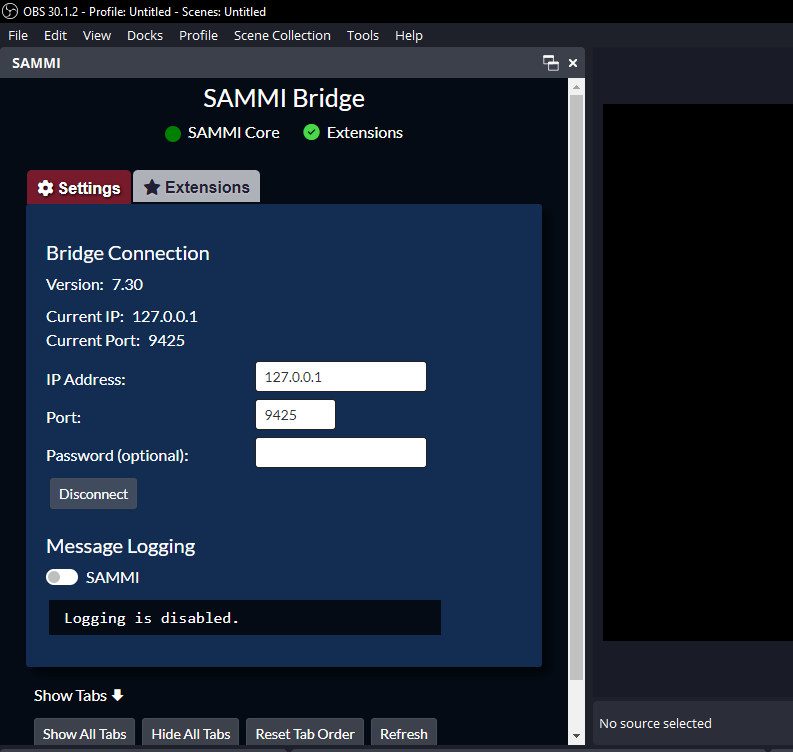Click the scrollbar down arrow in SAMMI dock
The width and height of the screenshot is (793, 752).
point(577,736)
